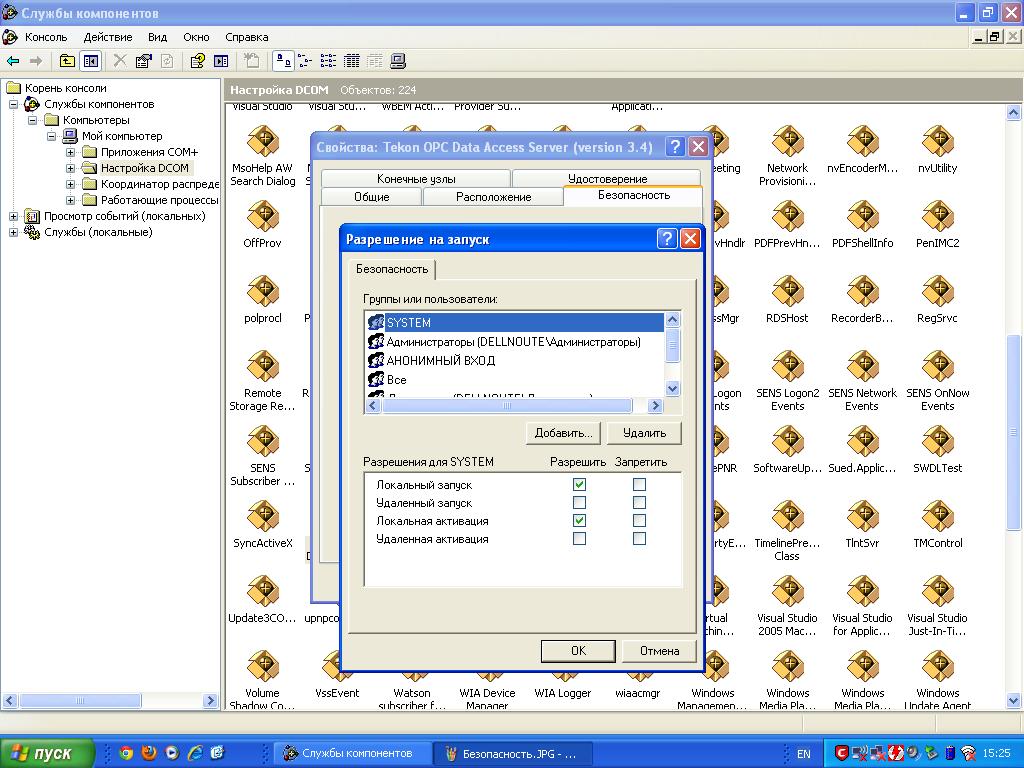Click the Добавить... button
1024x768 pixels.
563,433
